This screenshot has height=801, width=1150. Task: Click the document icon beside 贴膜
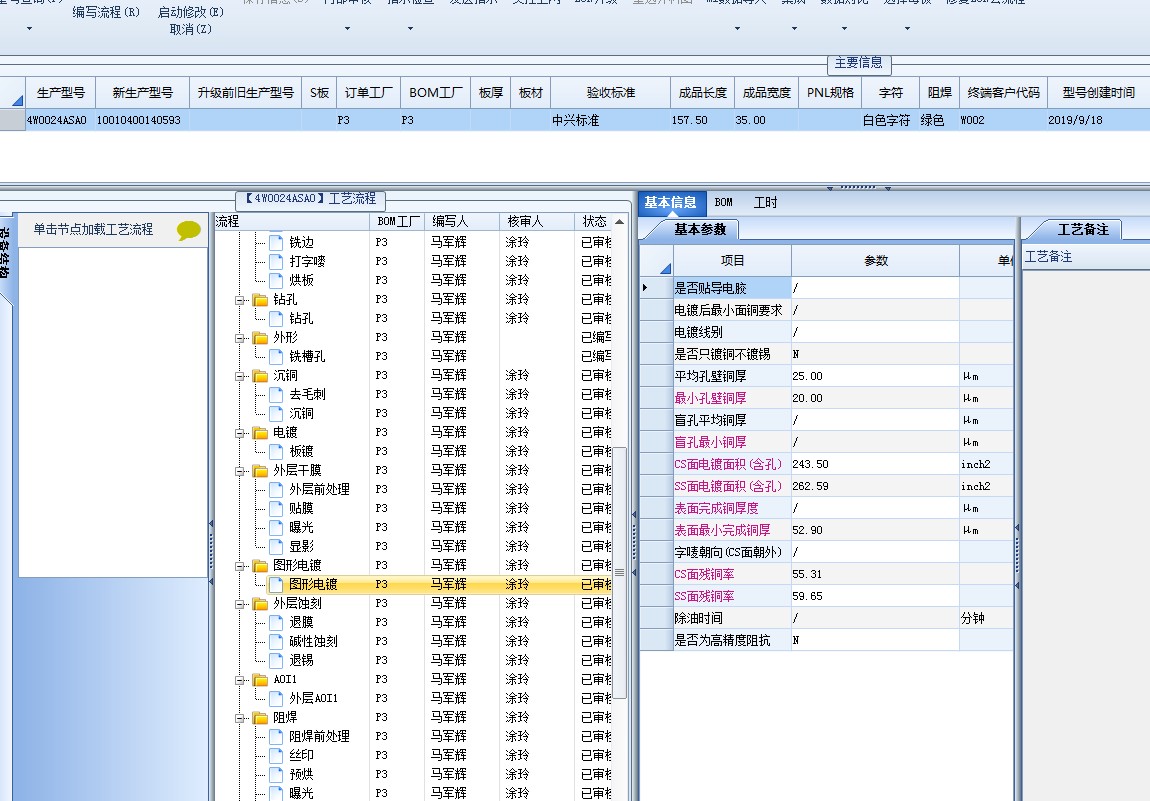point(276,508)
